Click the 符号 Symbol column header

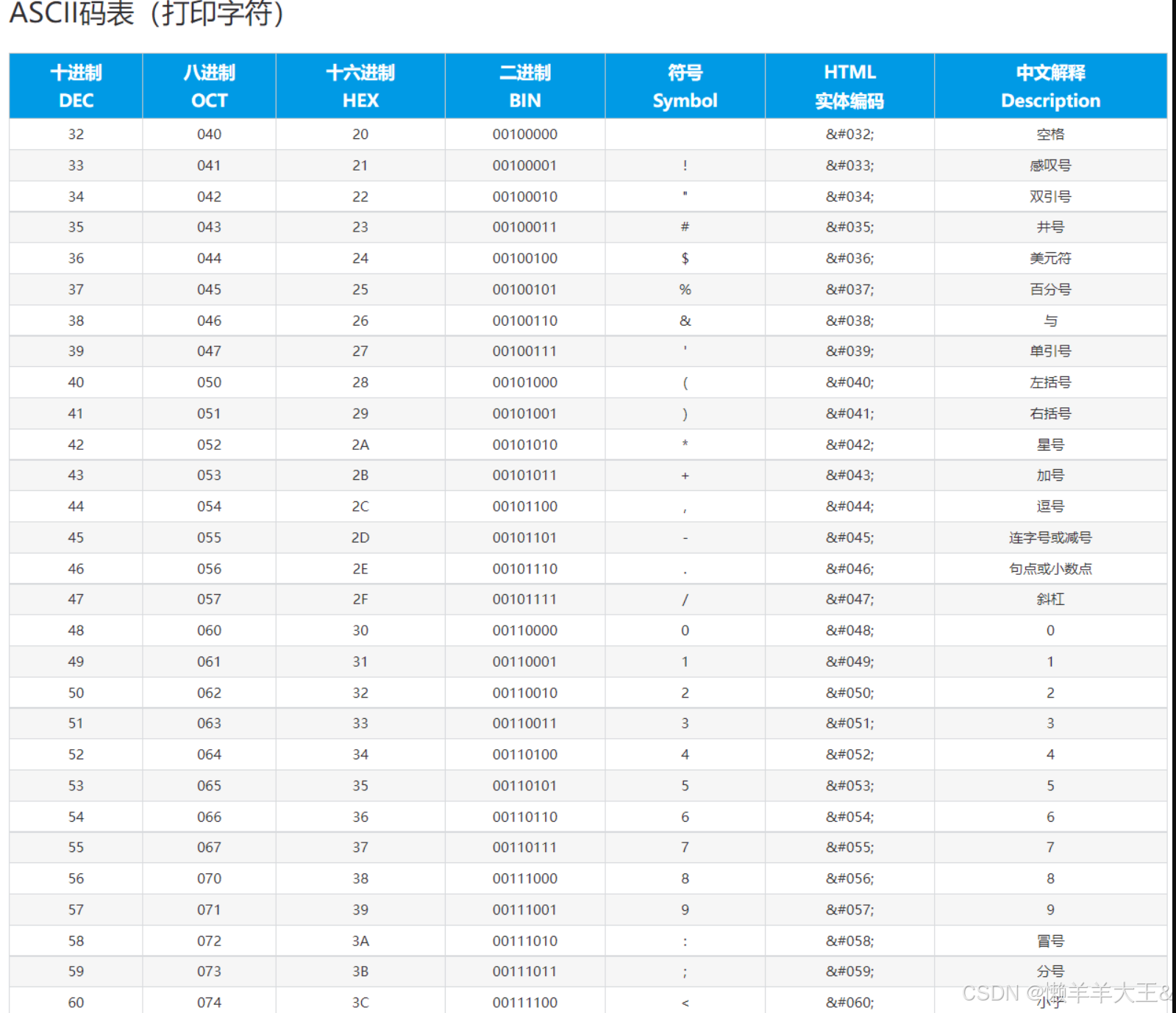[685, 86]
